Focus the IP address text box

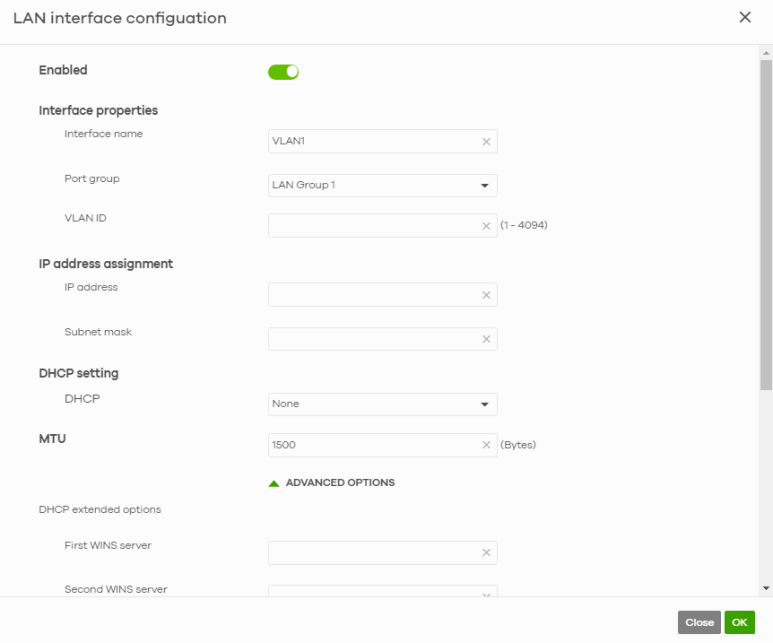pos(372,295)
